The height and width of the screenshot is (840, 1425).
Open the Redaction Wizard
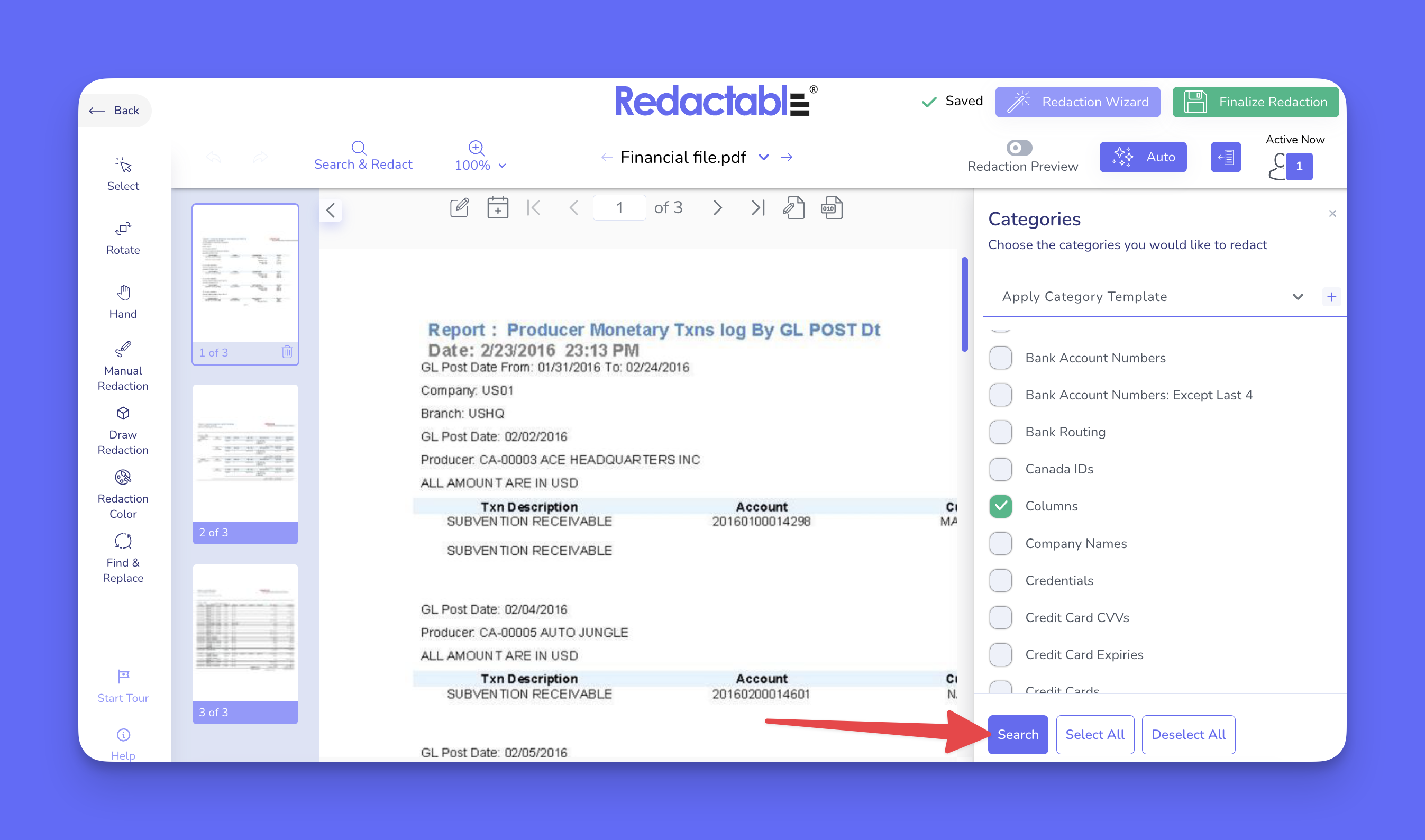click(1077, 102)
